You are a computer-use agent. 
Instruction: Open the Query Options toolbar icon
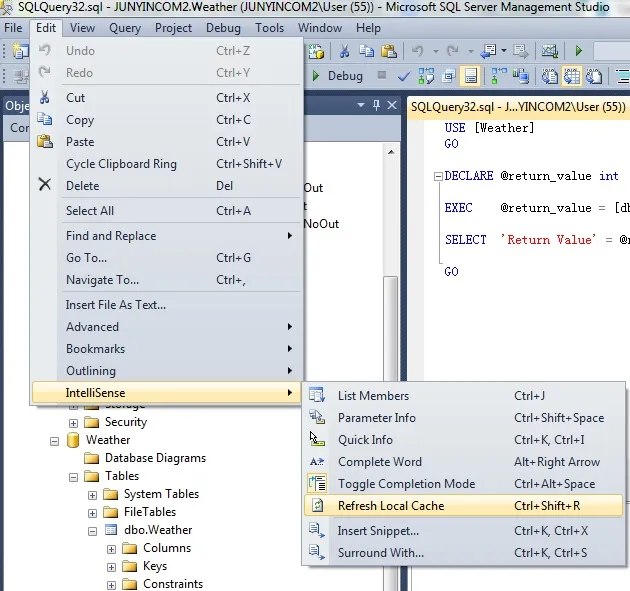[x=448, y=76]
